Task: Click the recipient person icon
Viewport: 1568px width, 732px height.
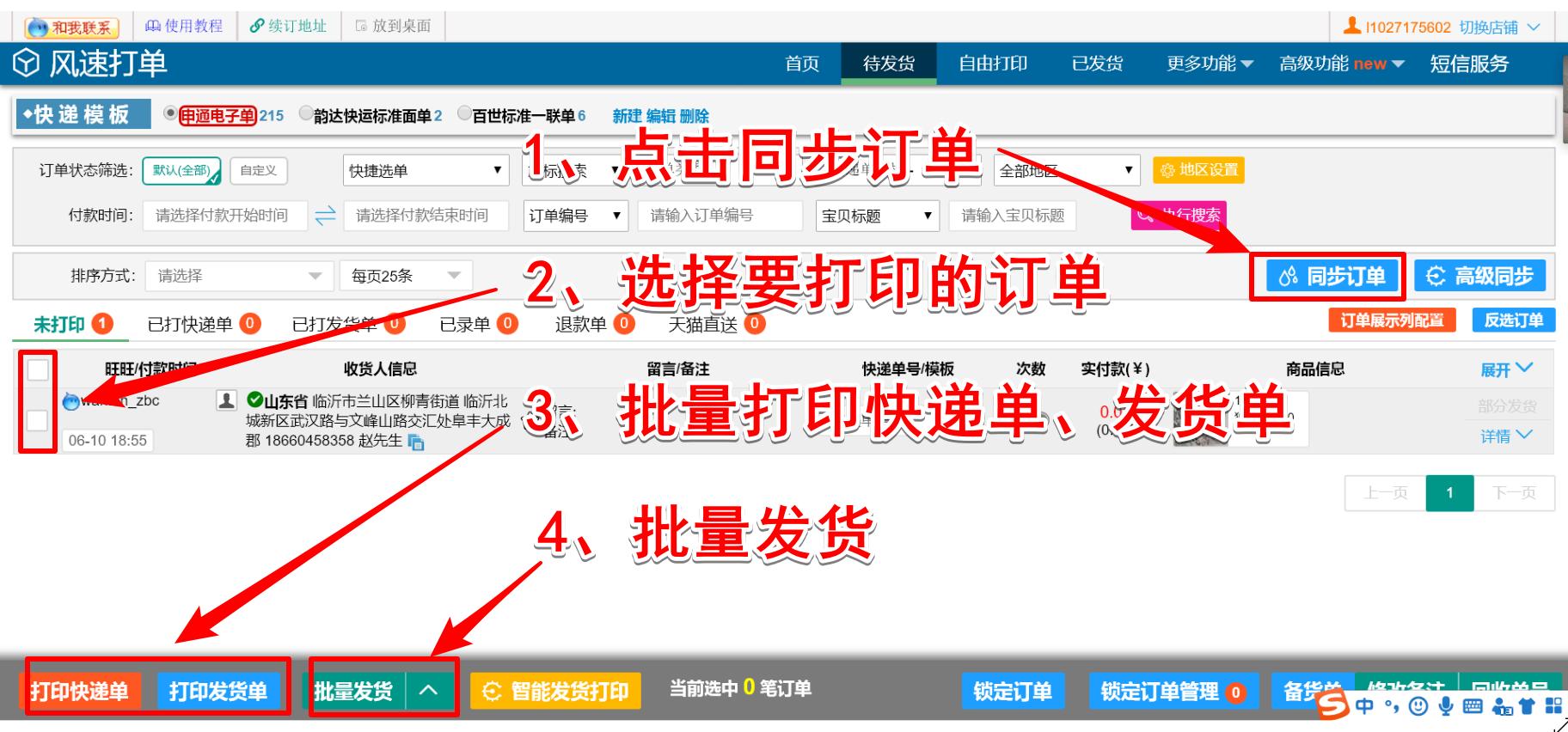Action: coord(226,400)
